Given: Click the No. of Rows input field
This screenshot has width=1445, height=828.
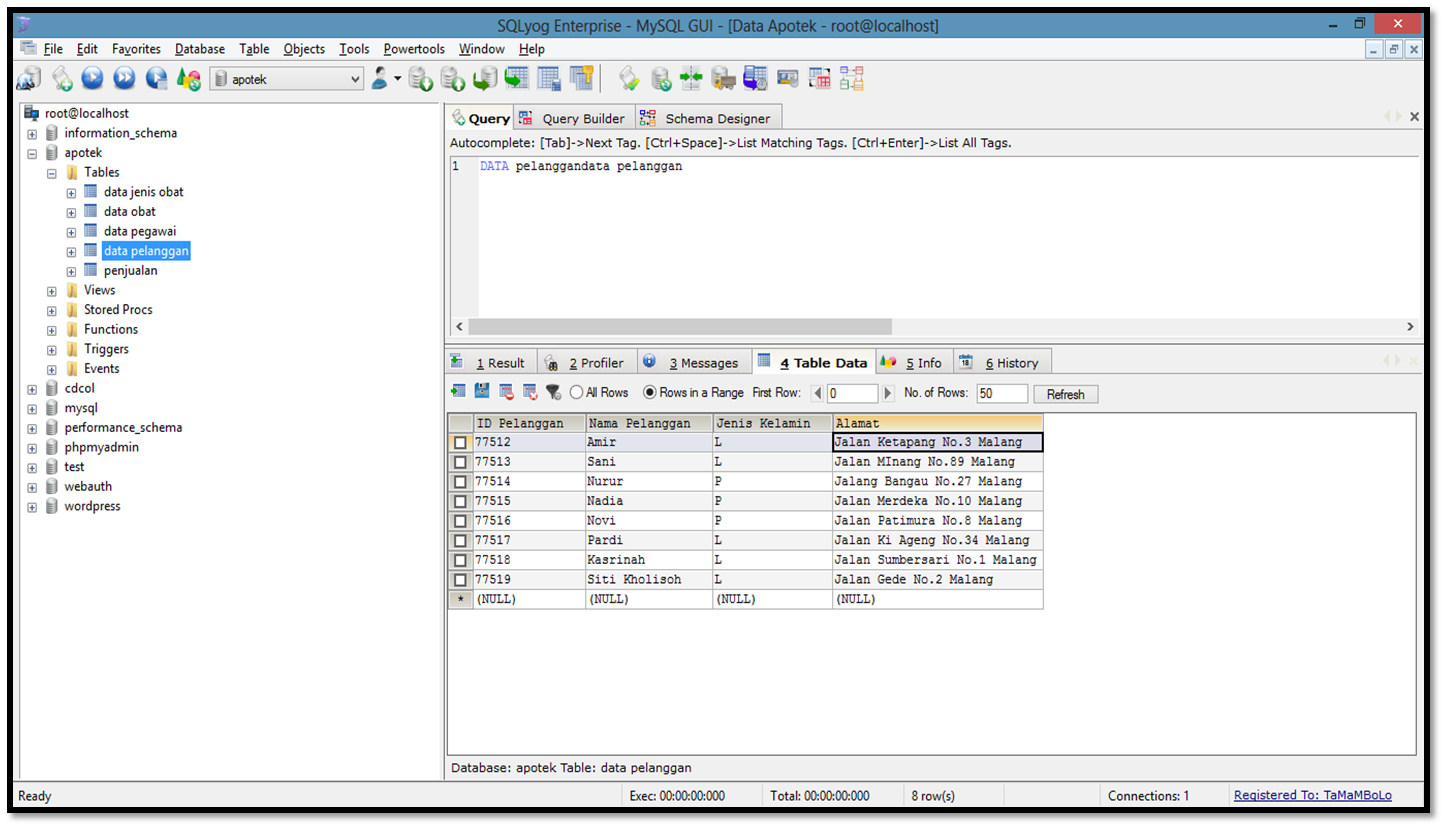Looking at the screenshot, I should pos(1002,394).
